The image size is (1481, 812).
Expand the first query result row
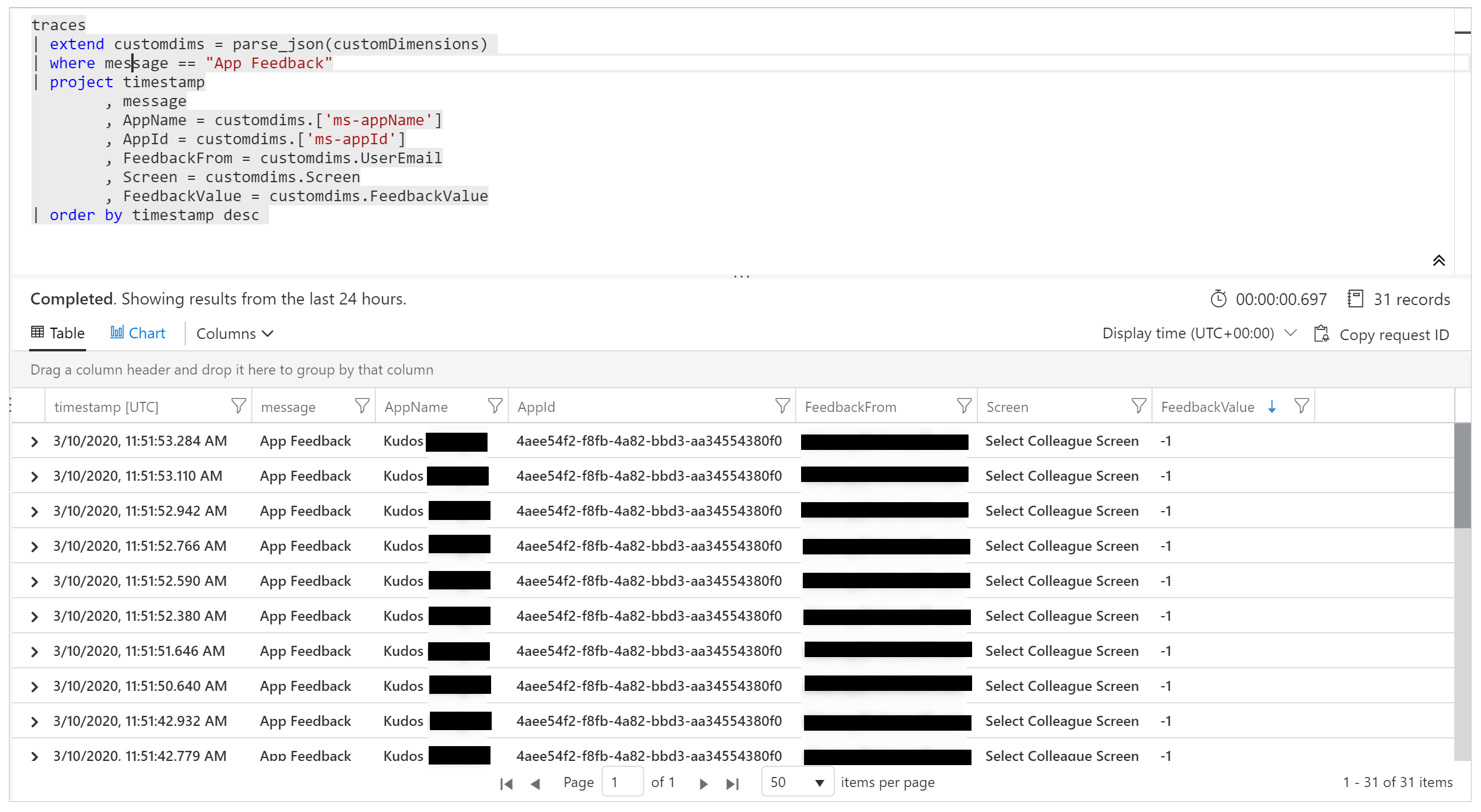point(35,441)
